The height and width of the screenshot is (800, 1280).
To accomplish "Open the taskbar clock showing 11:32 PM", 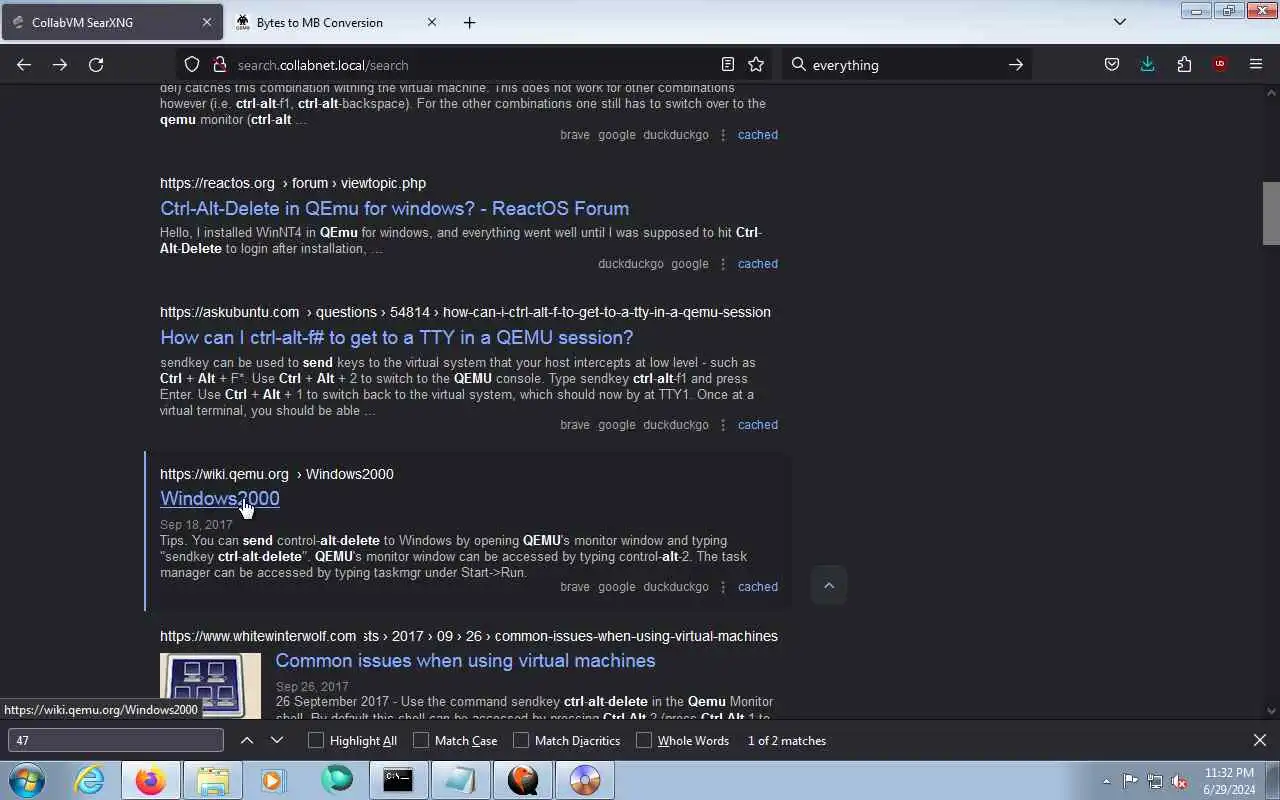I will (x=1229, y=781).
